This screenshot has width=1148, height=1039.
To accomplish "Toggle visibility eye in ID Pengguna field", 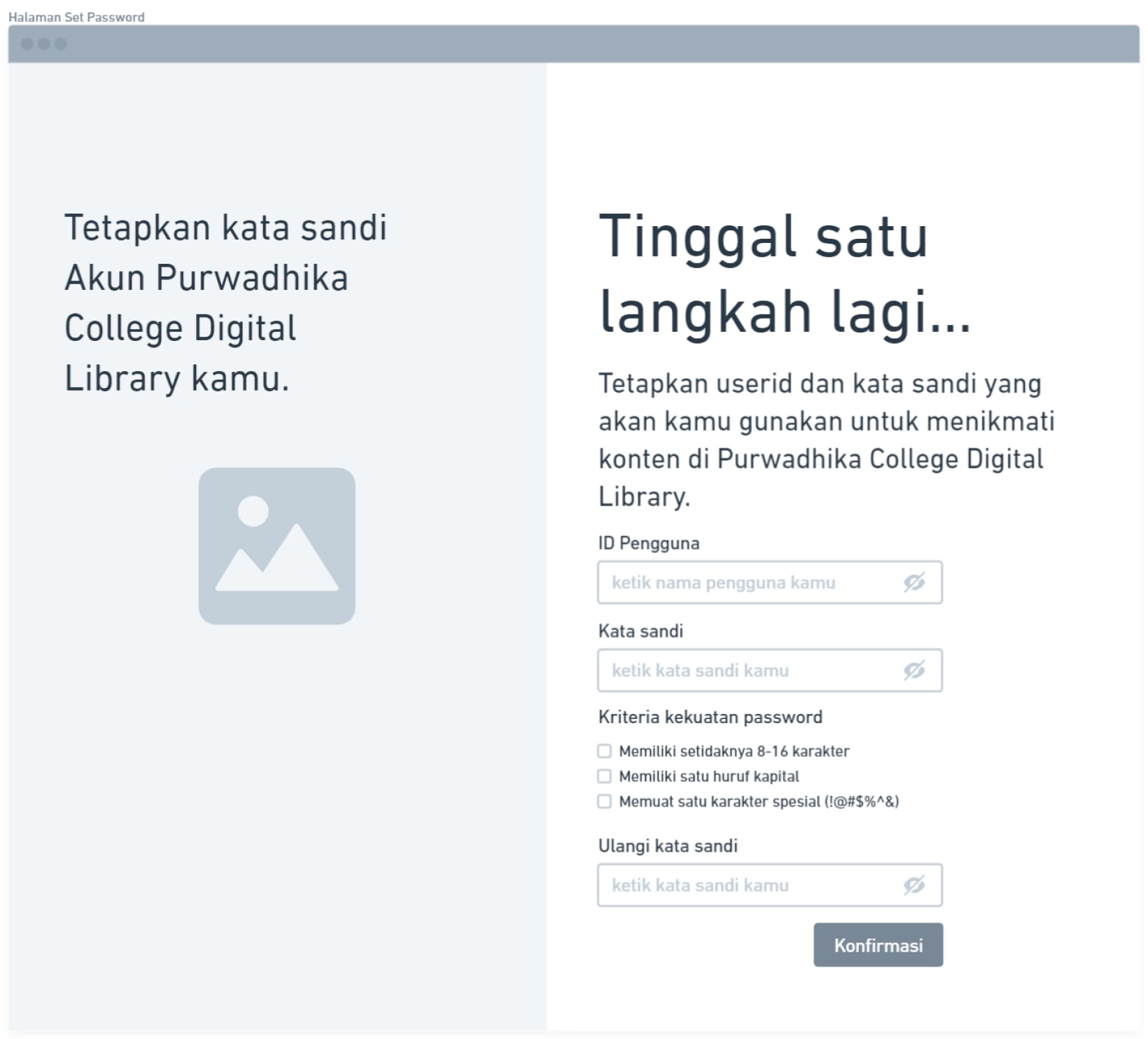I will (x=914, y=582).
